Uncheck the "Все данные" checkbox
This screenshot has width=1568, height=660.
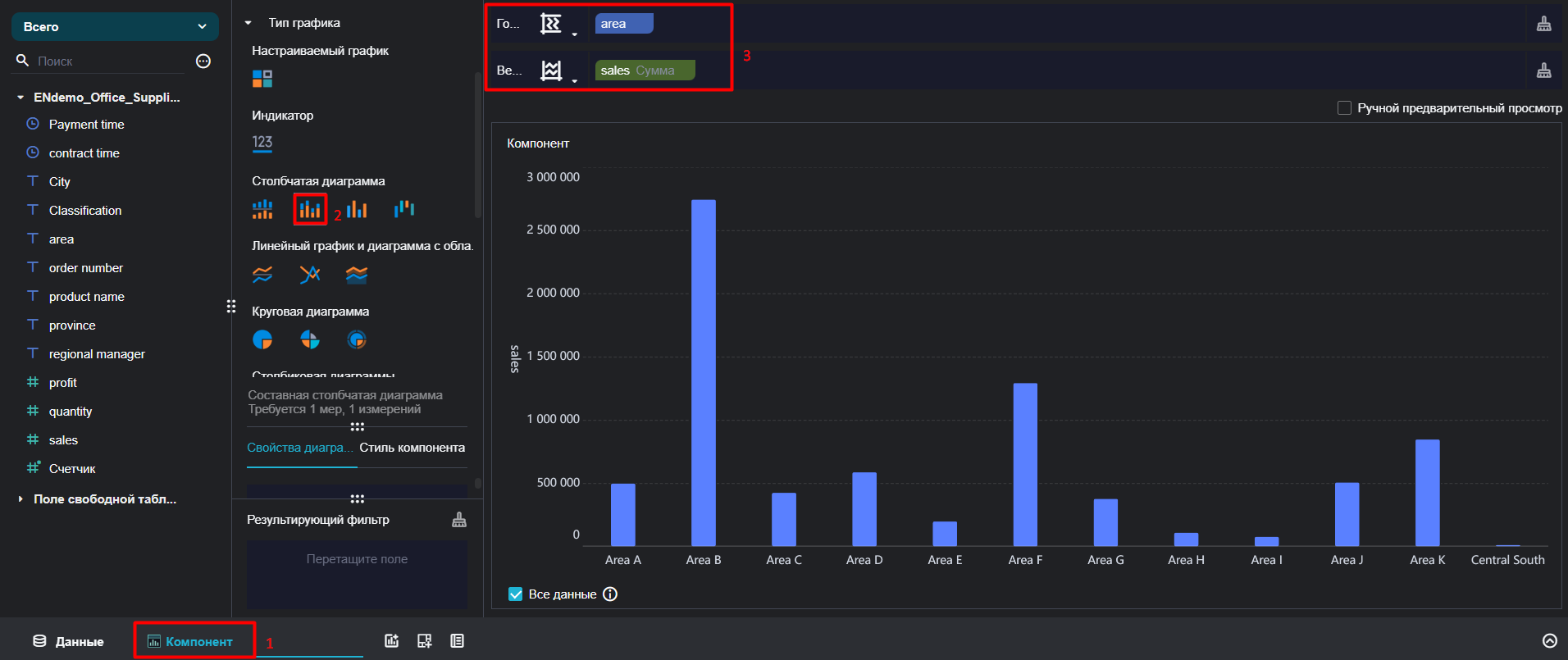pos(515,594)
